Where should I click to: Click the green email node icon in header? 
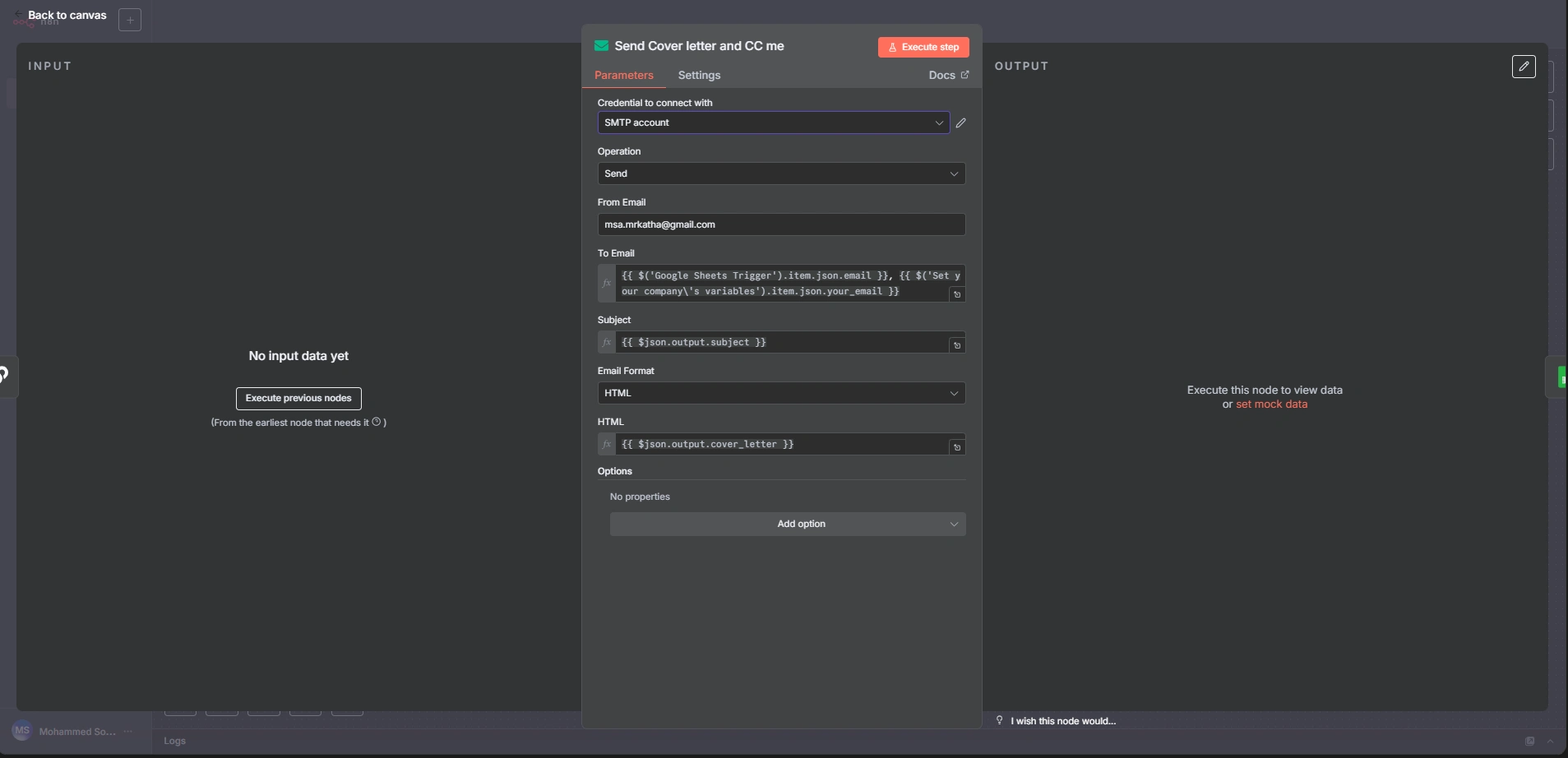601,46
